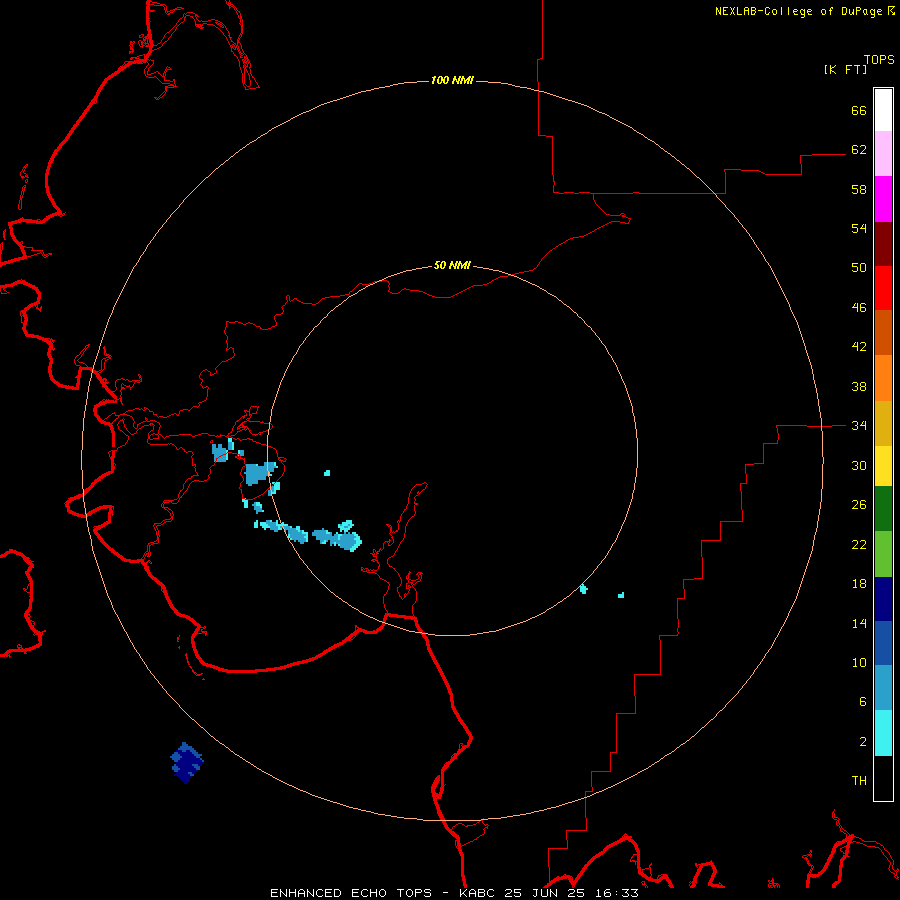Click the "100 NMI" range ring label
Image resolution: width=900 pixels, height=900 pixels.
pos(452,80)
